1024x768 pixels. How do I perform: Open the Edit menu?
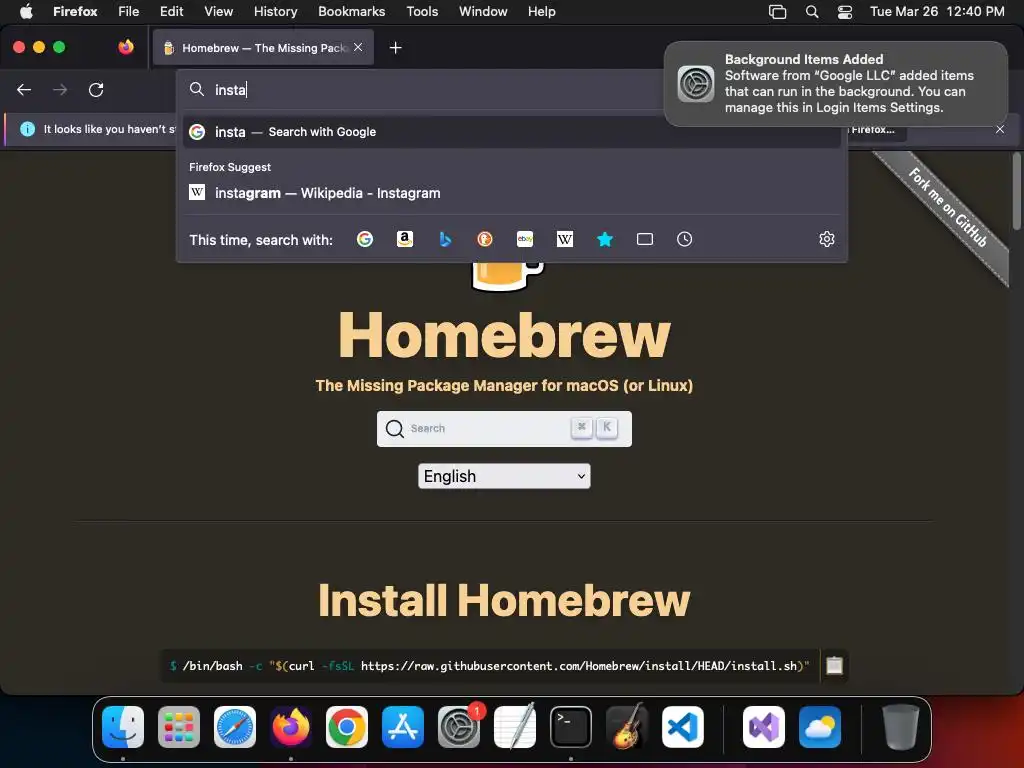tap(171, 11)
